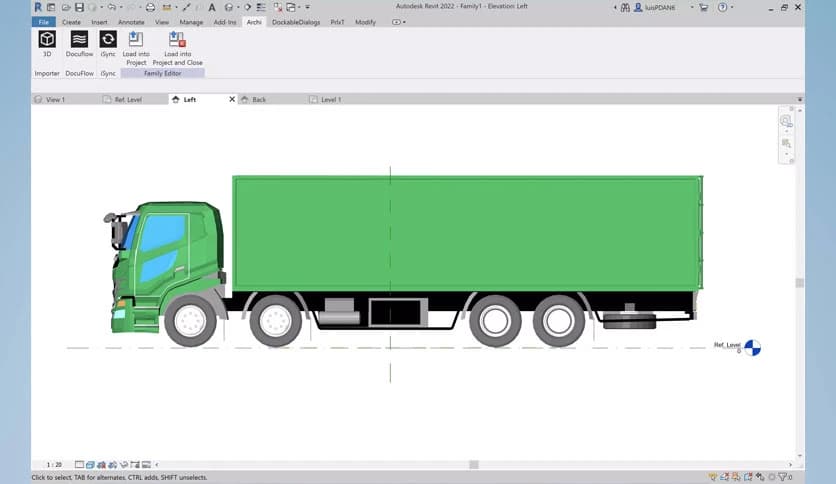The height and width of the screenshot is (484, 836).
Task: Switch to the DockableDialogs ribbon tab
Action: coord(296,22)
